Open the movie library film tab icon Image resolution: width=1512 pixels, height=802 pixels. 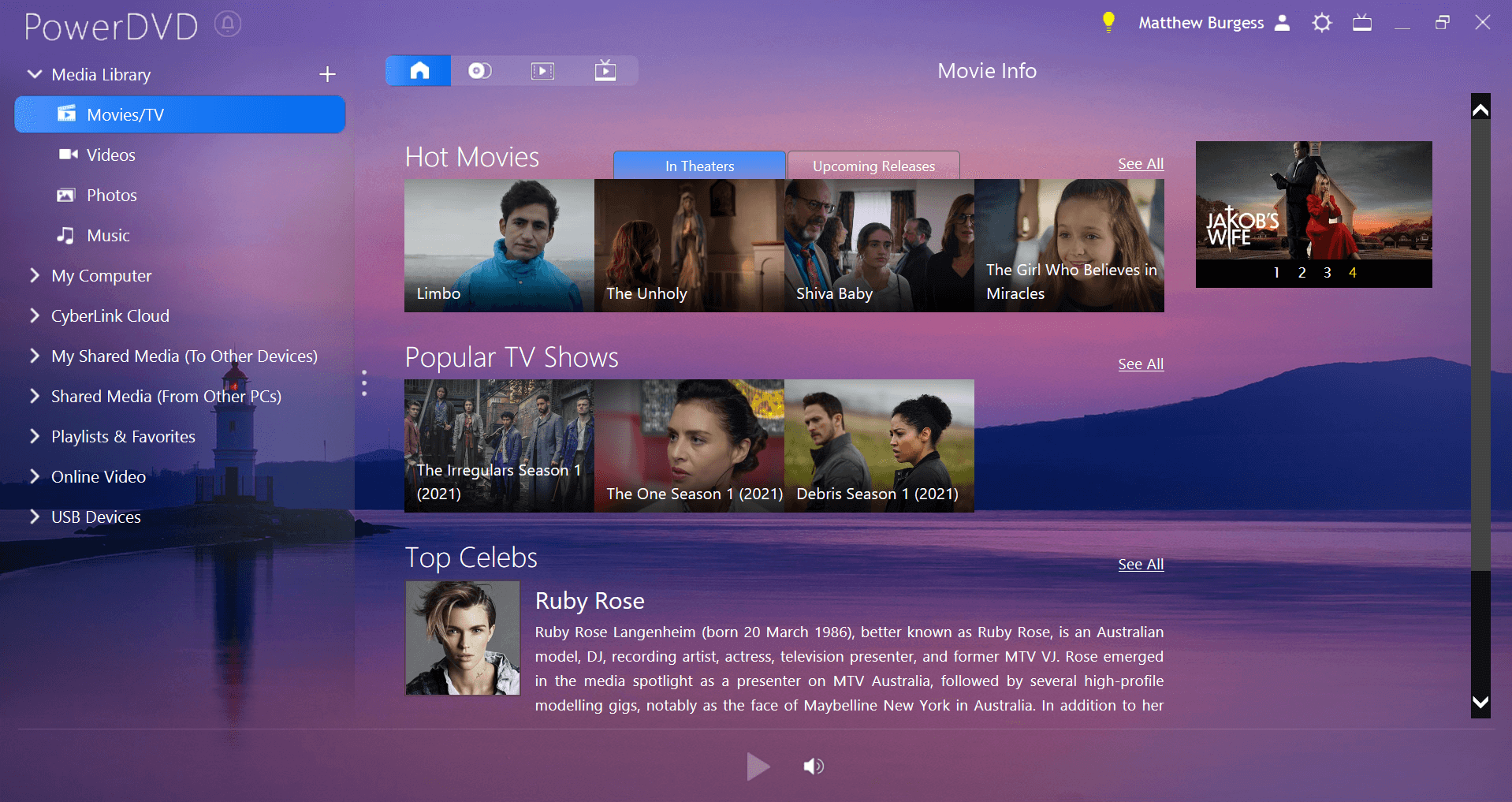542,71
